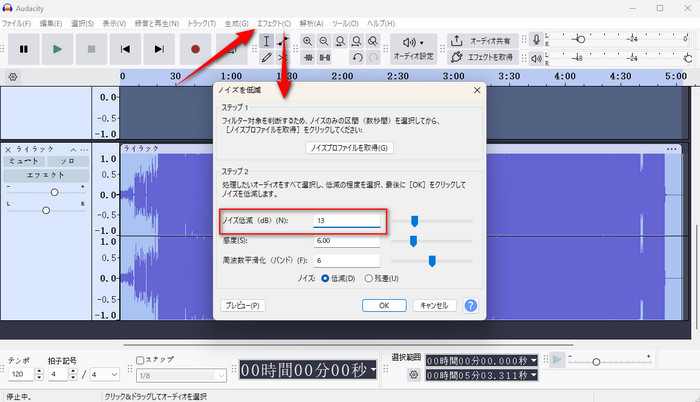700x402 pixels.
Task: Open the Audio Setup (オーディオ設定) dropdown
Action: coord(413,49)
